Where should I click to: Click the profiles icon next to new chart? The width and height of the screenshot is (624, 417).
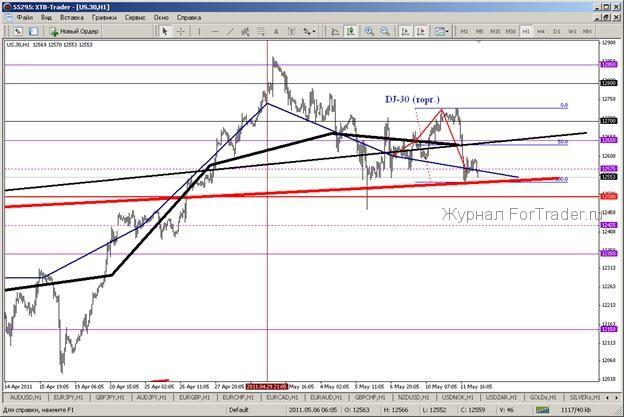click(33, 31)
